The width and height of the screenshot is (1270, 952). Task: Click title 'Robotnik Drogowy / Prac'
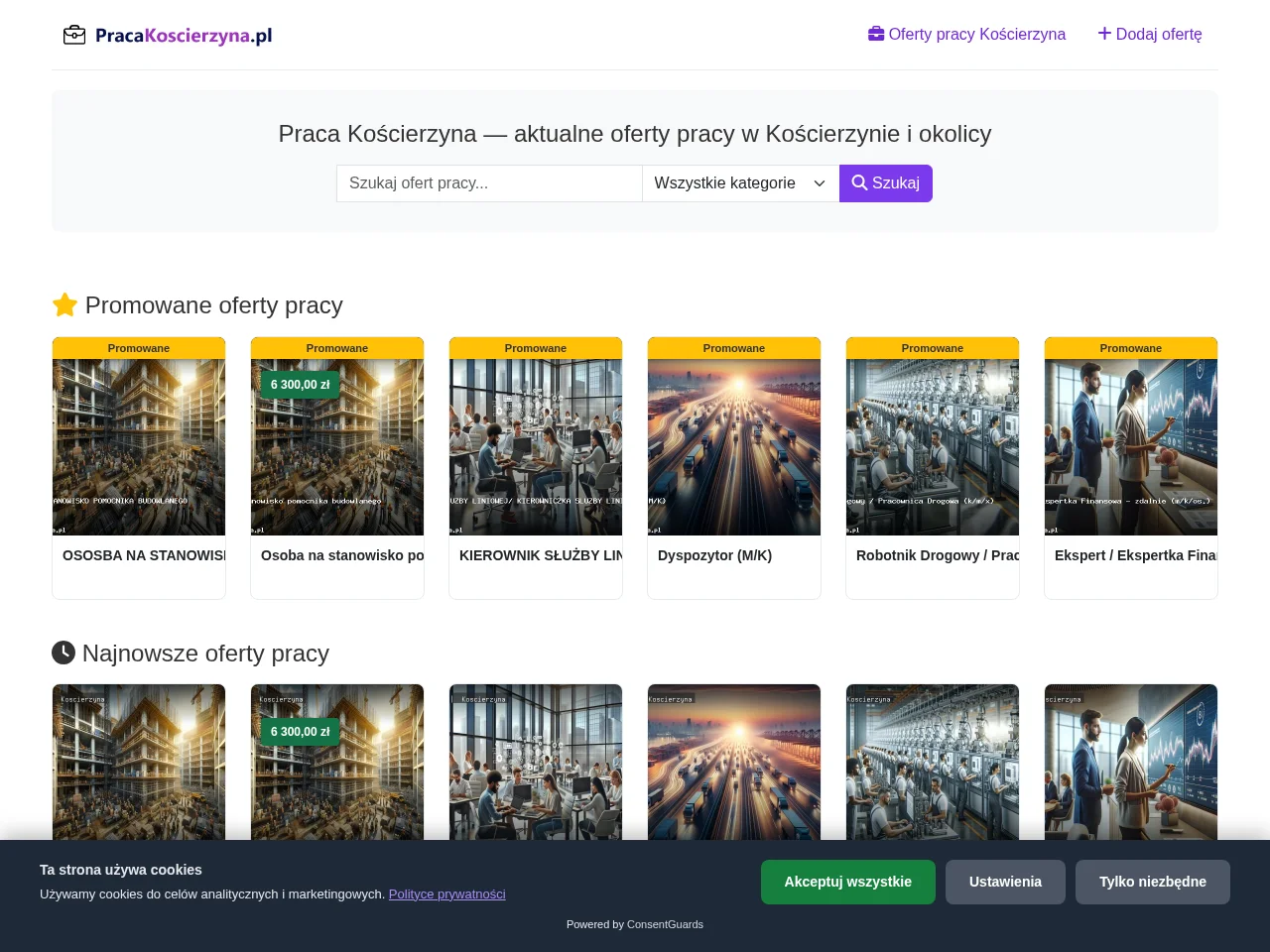click(938, 555)
